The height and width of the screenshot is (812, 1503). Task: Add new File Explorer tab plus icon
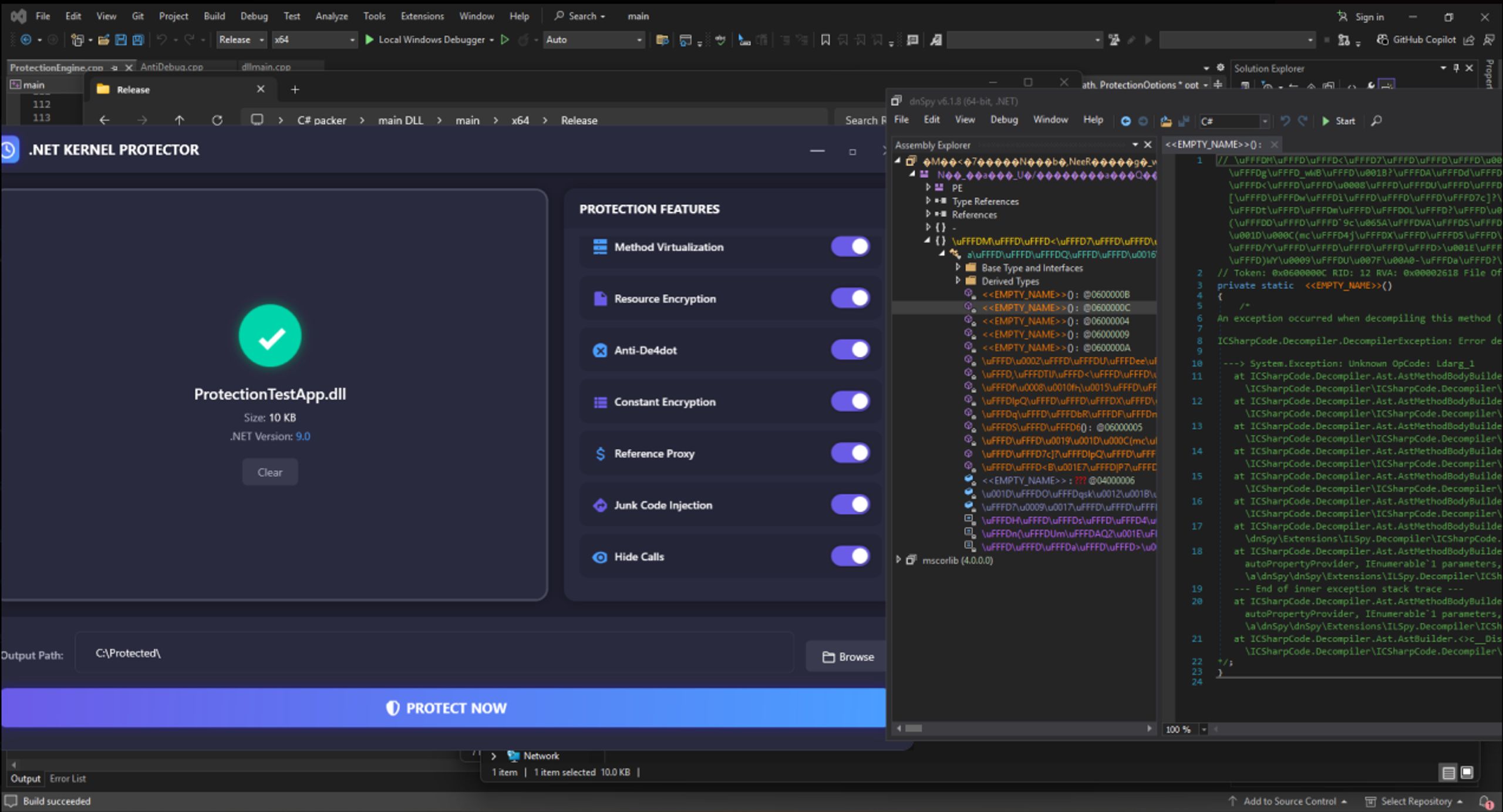click(295, 89)
